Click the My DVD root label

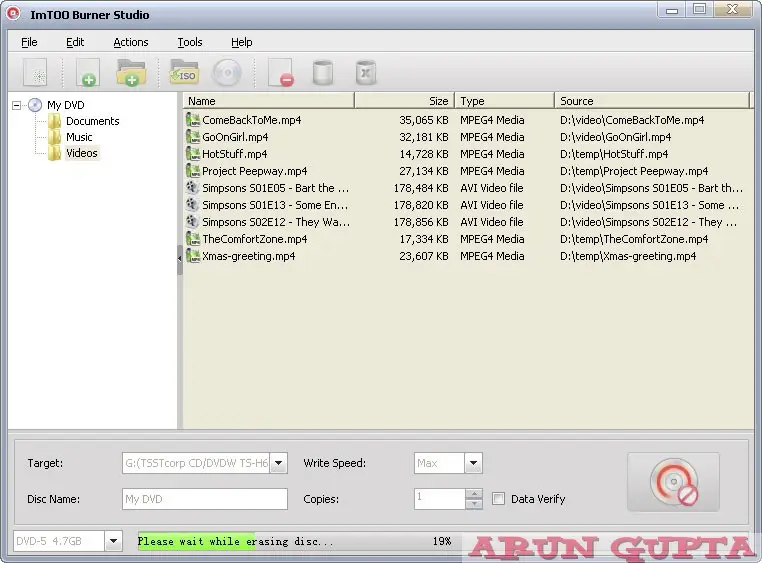[66, 105]
